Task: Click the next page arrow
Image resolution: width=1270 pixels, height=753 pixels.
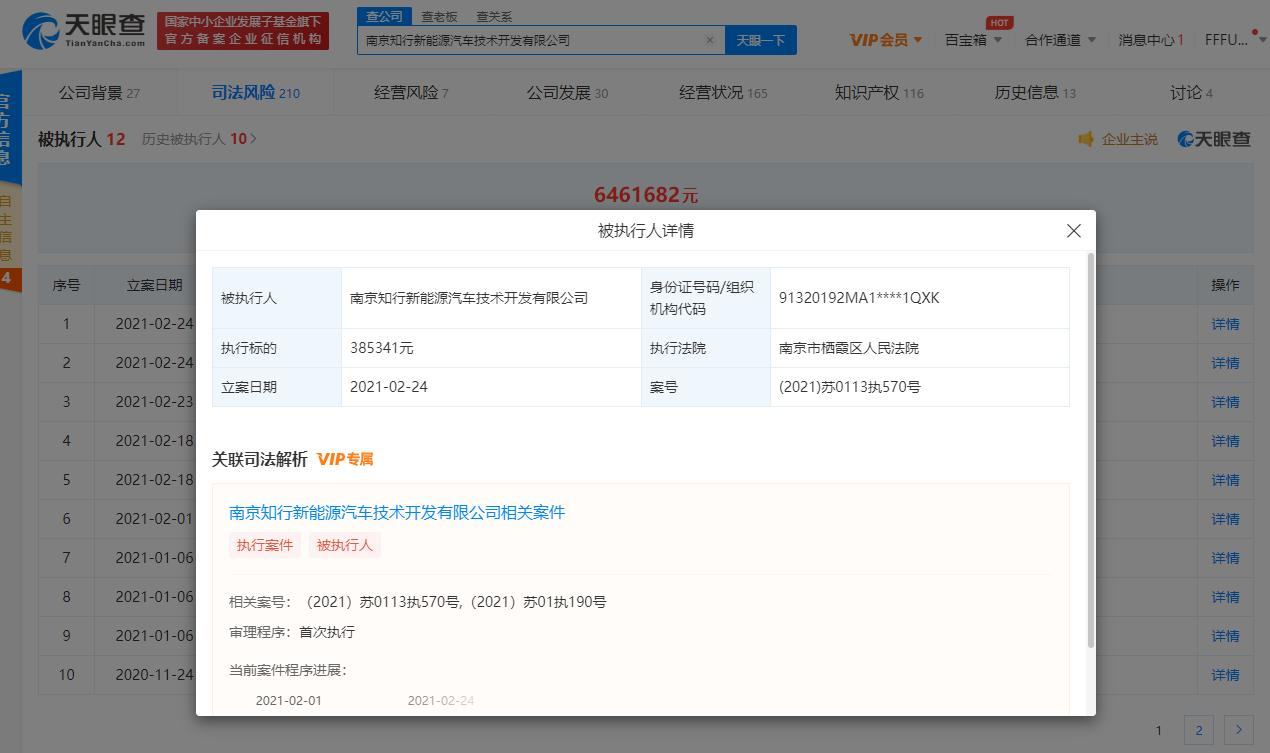Action: [1239, 730]
